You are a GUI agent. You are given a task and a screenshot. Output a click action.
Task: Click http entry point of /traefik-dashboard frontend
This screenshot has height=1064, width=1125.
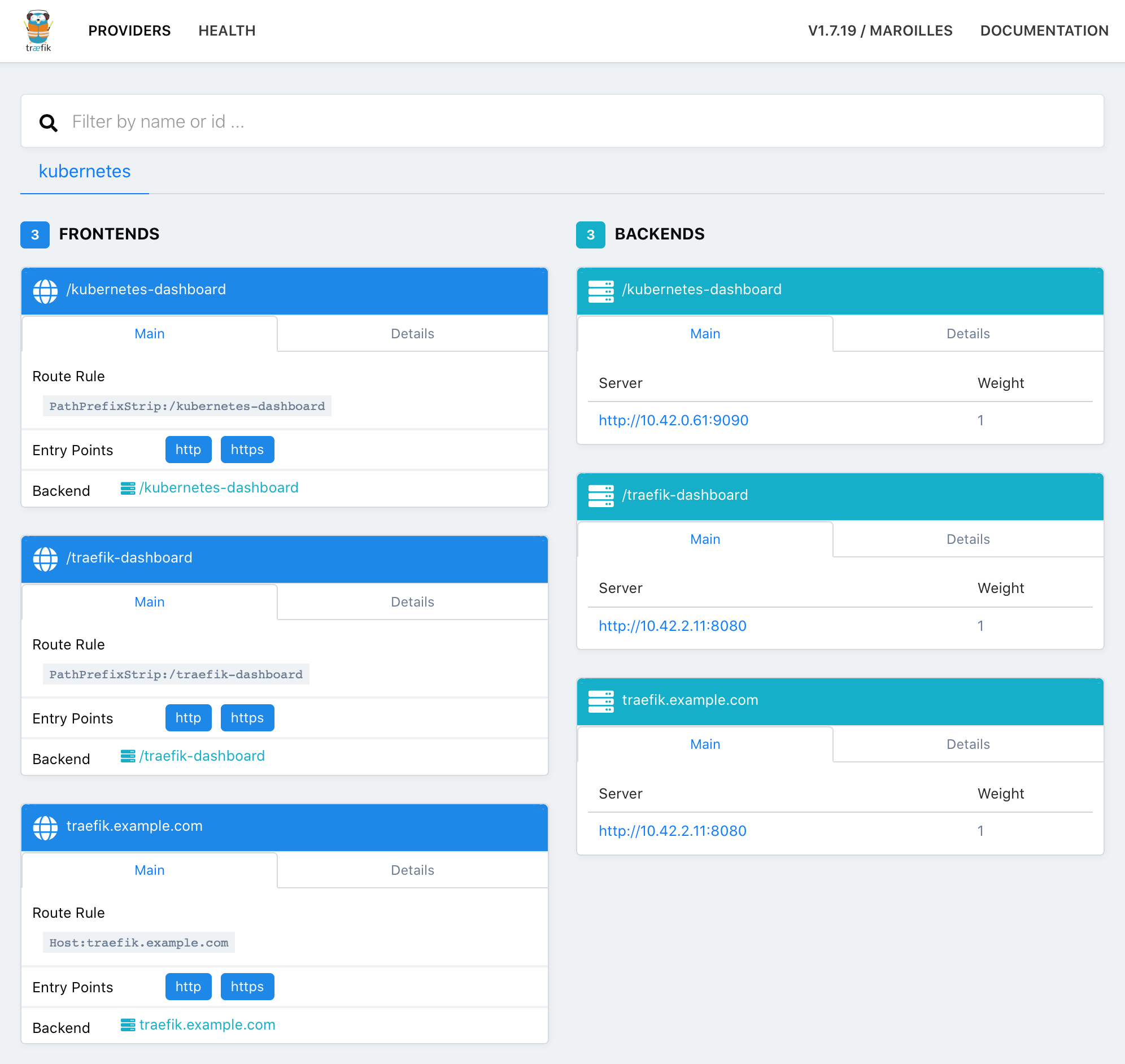pyautogui.click(x=188, y=718)
